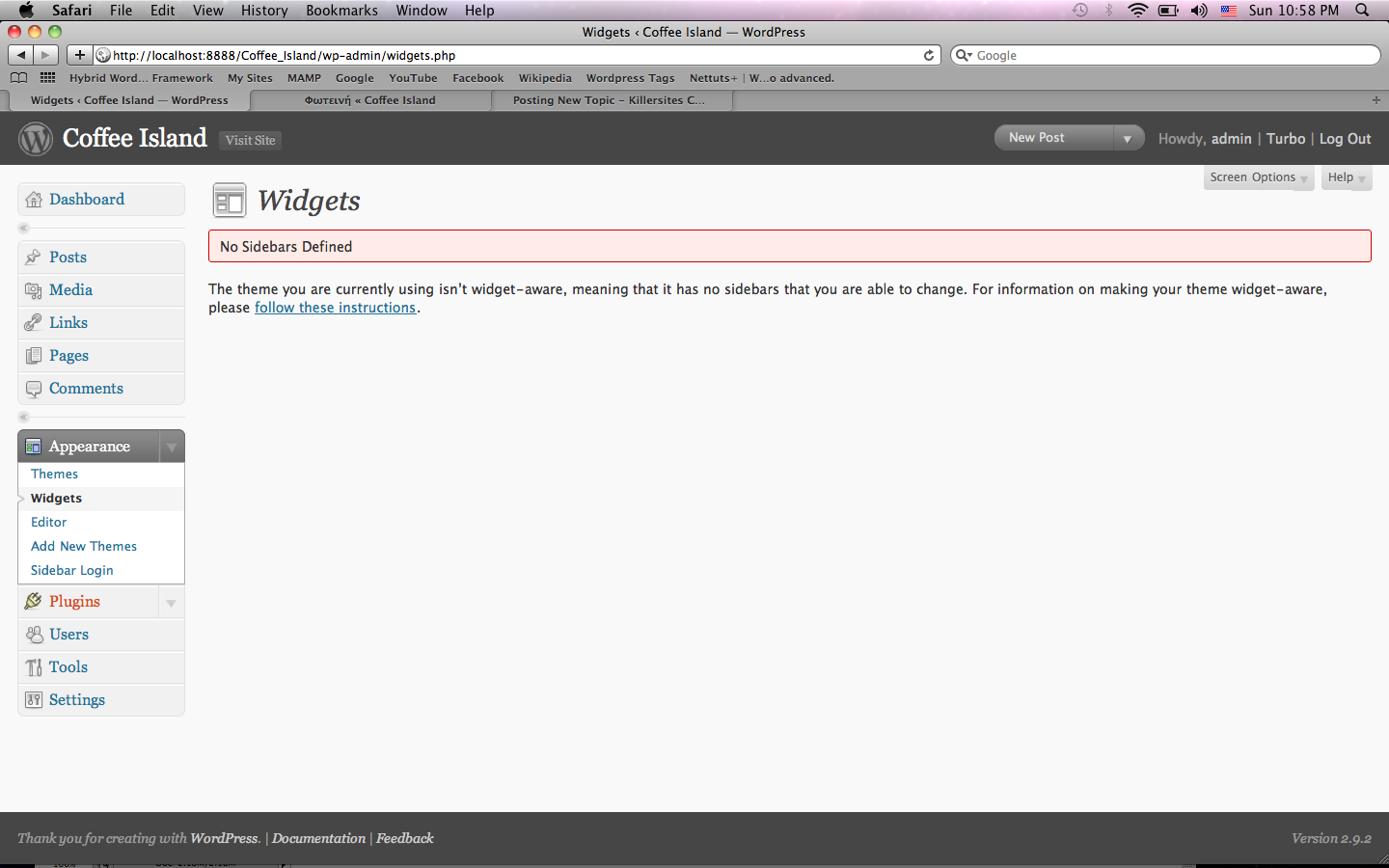Reload the page with the refresh icon
The image size is (1389, 868).
point(929,55)
